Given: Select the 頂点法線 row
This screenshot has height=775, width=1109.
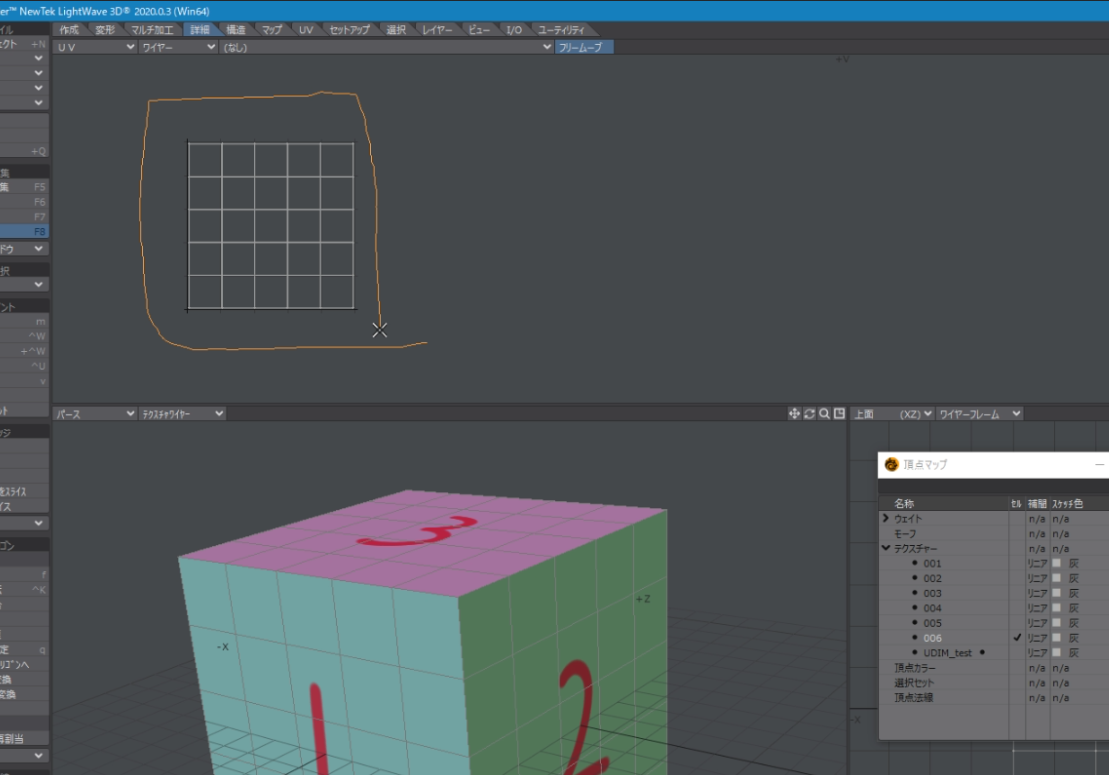Looking at the screenshot, I should coord(913,697).
